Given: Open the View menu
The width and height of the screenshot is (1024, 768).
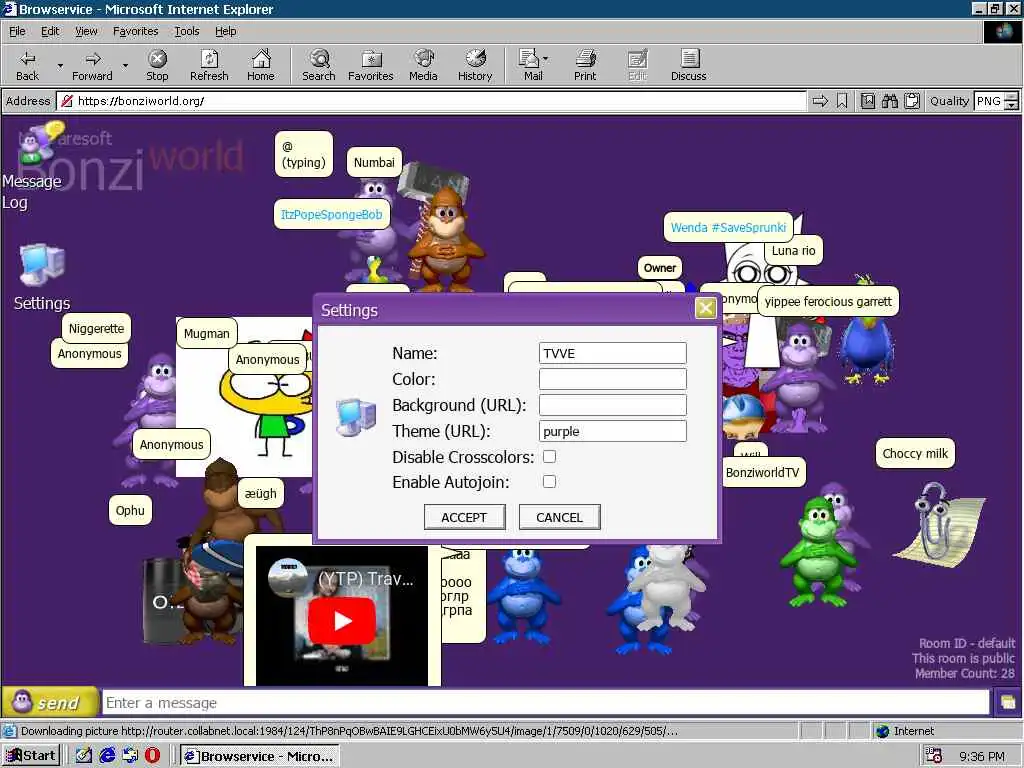Looking at the screenshot, I should (86, 31).
